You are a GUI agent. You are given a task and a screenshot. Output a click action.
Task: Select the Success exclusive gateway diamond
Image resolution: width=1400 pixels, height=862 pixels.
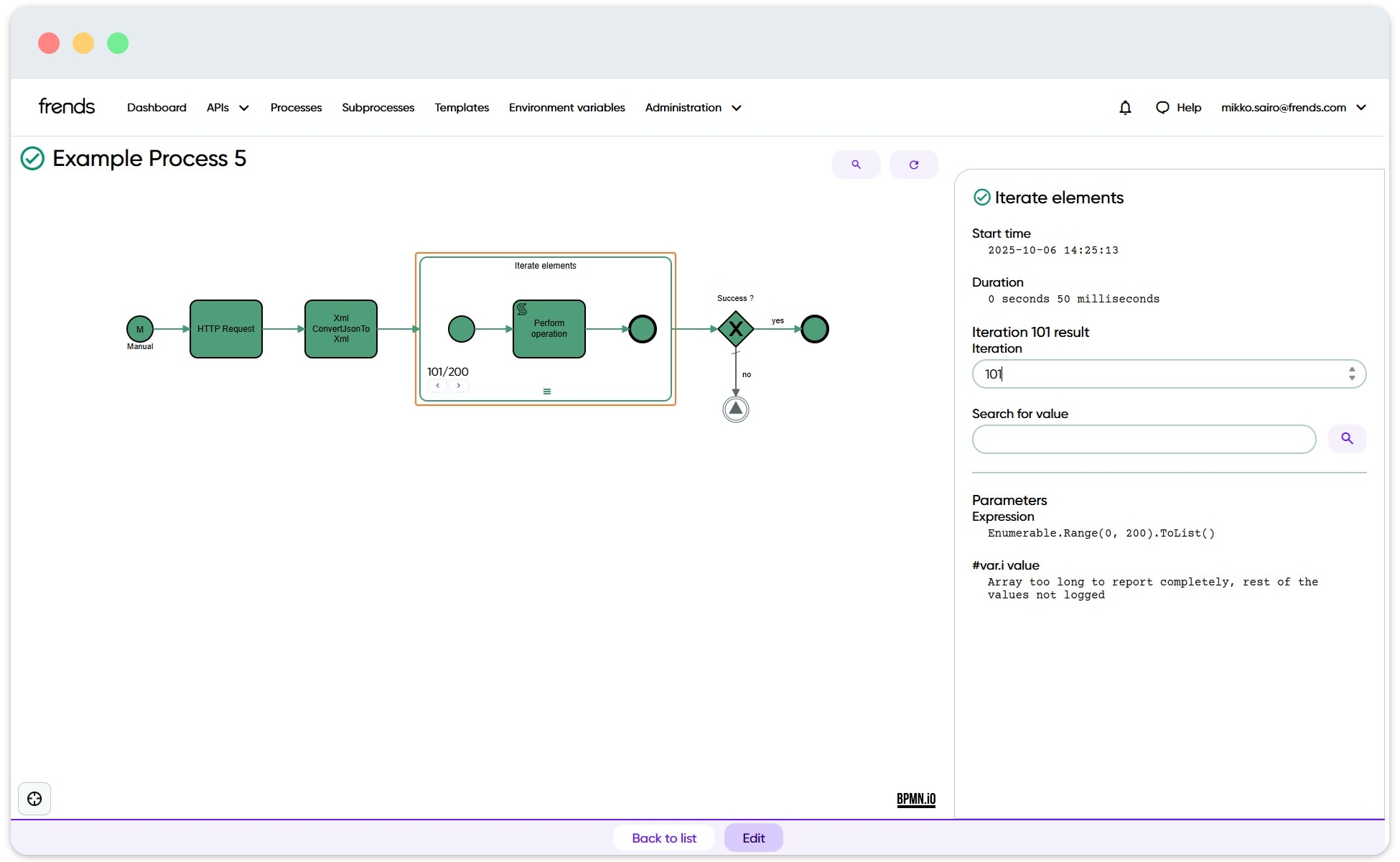(x=736, y=329)
